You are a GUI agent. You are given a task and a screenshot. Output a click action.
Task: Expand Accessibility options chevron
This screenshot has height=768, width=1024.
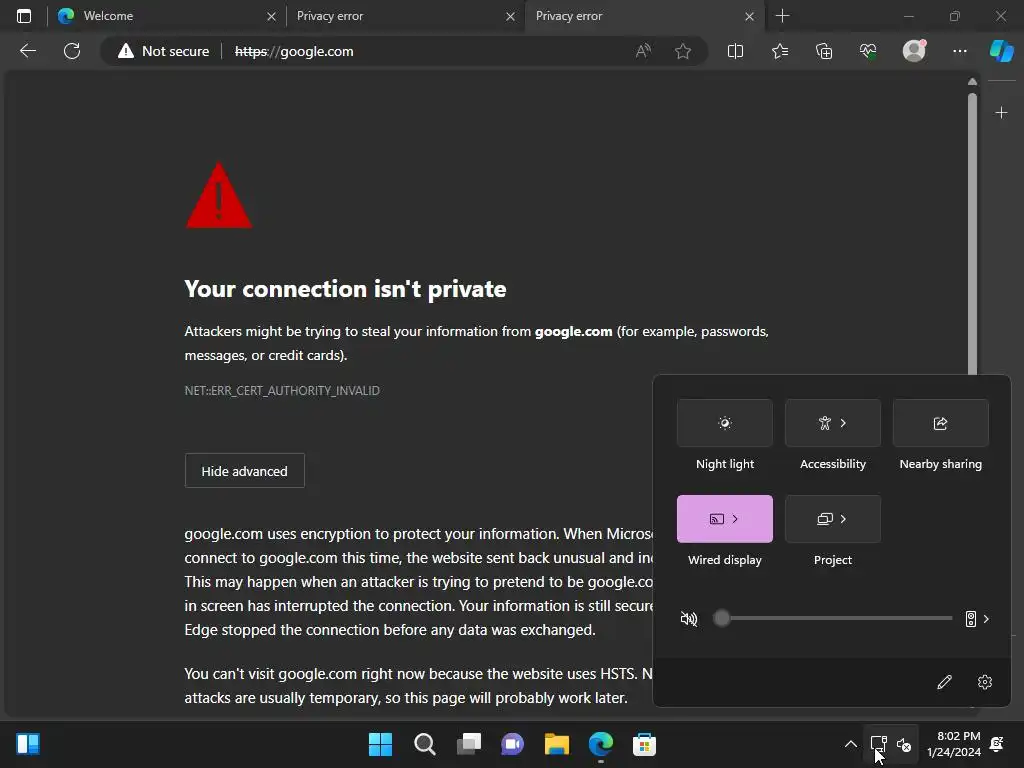tap(844, 423)
